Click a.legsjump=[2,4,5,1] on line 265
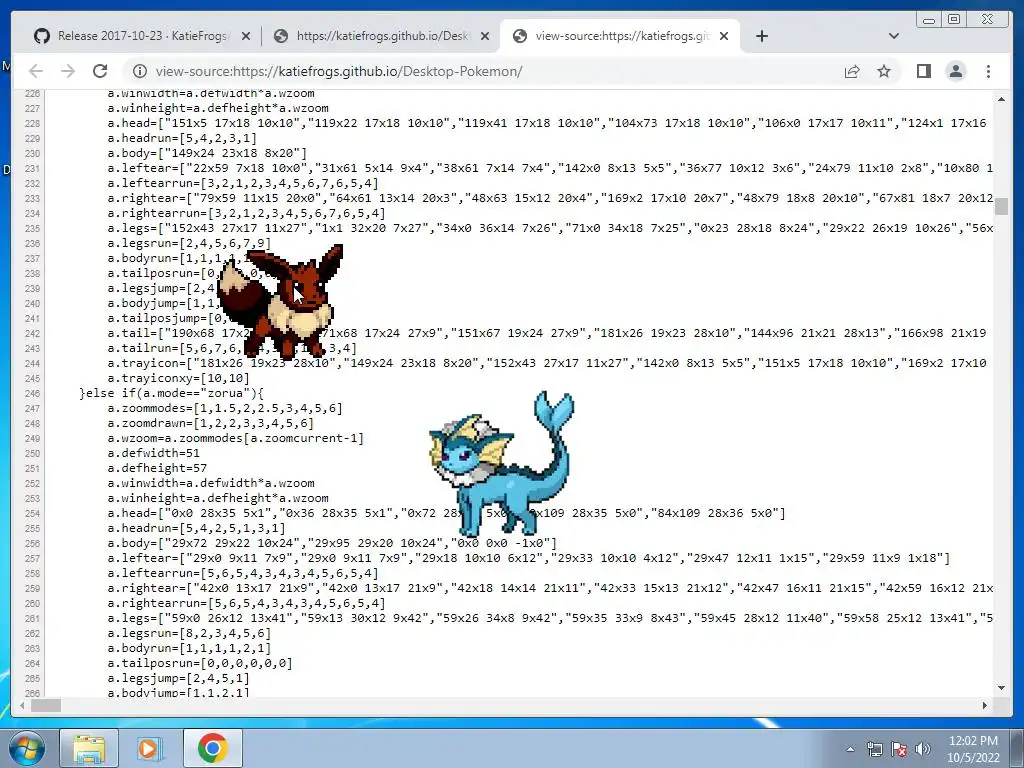This screenshot has height=768, width=1024. click(179, 679)
